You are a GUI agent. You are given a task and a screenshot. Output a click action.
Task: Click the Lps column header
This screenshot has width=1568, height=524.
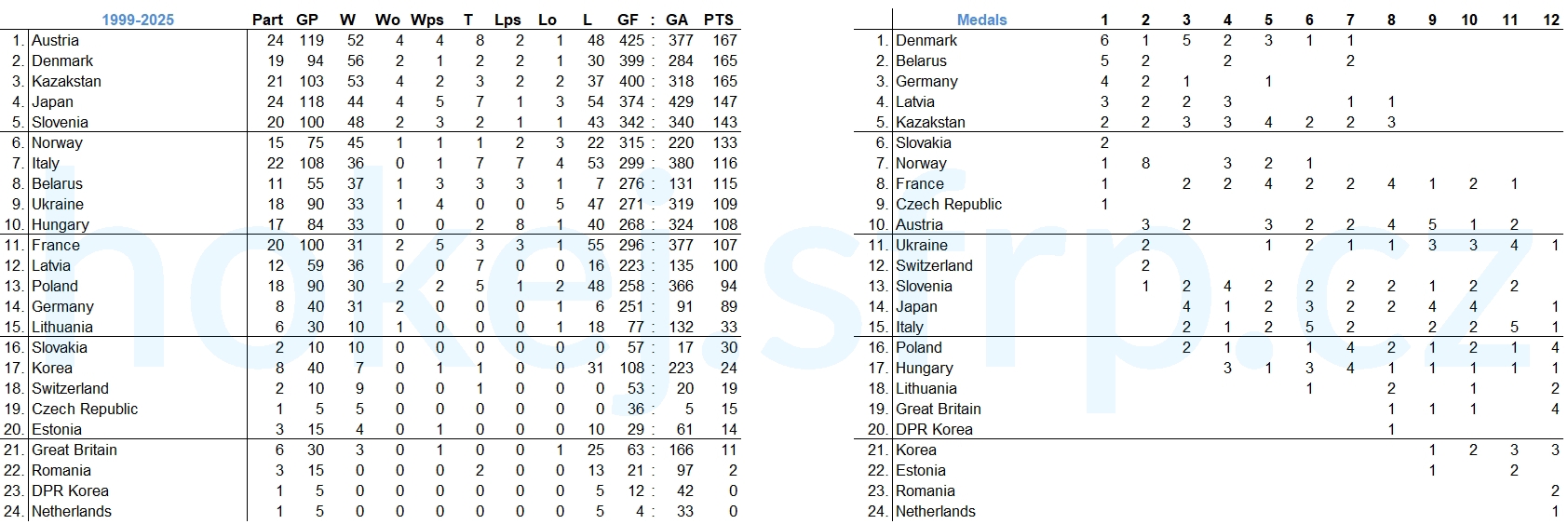pos(507,20)
